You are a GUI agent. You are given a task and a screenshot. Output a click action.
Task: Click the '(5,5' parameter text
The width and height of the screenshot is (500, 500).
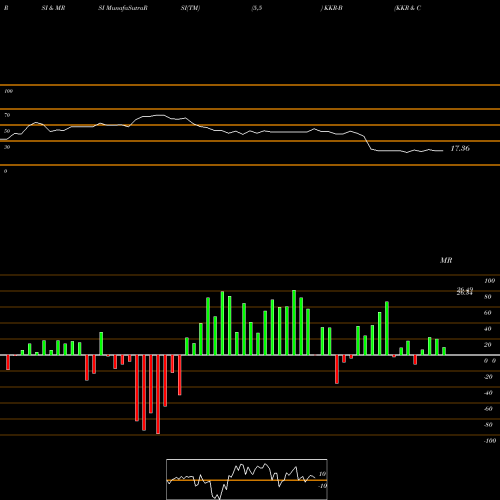pos(257,8)
